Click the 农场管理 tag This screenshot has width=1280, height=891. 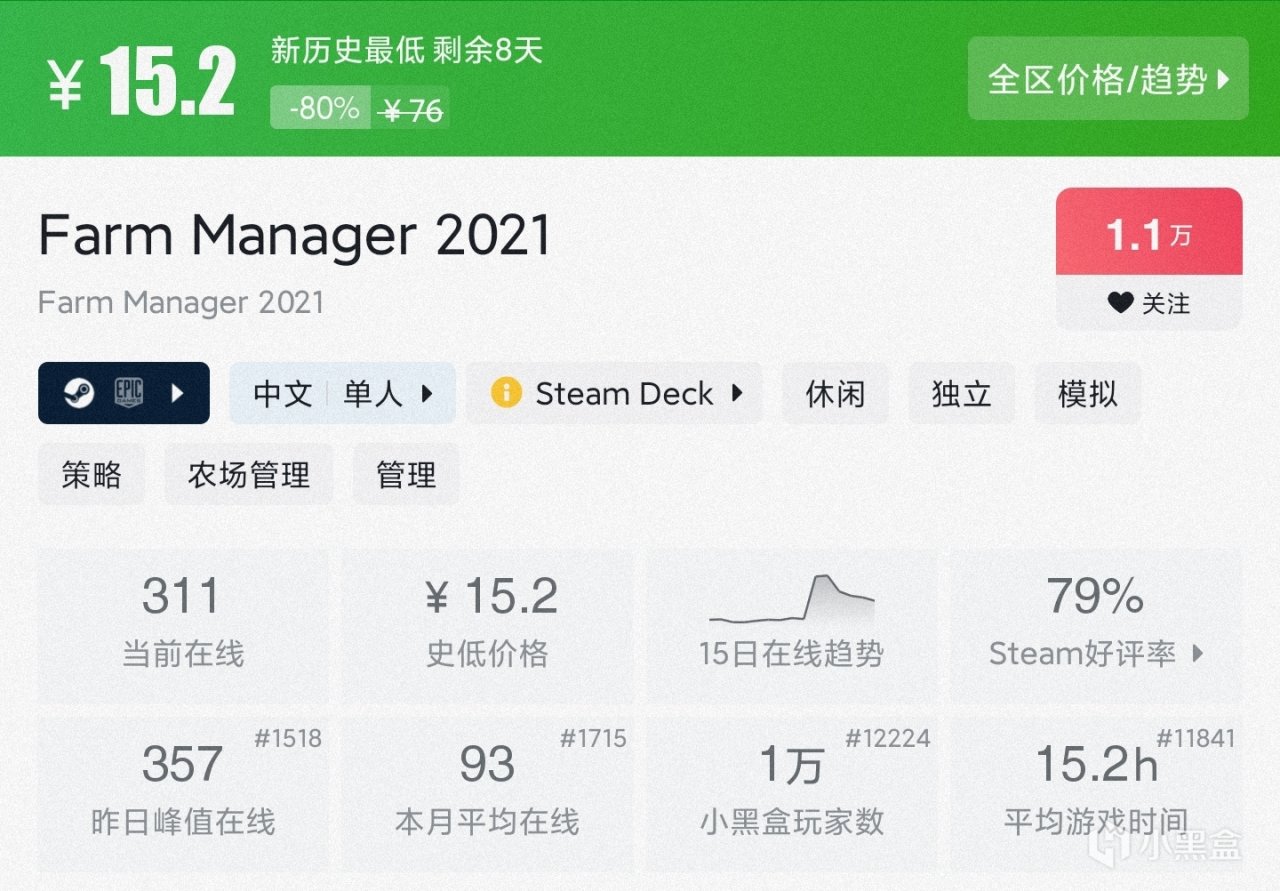[249, 475]
